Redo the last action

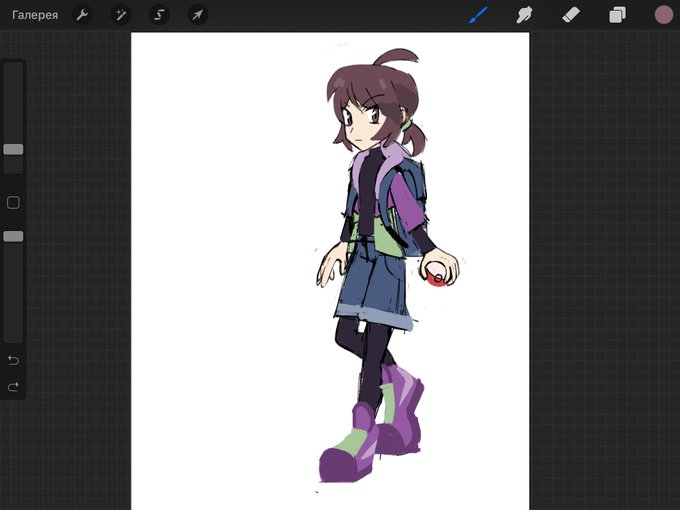[13, 386]
